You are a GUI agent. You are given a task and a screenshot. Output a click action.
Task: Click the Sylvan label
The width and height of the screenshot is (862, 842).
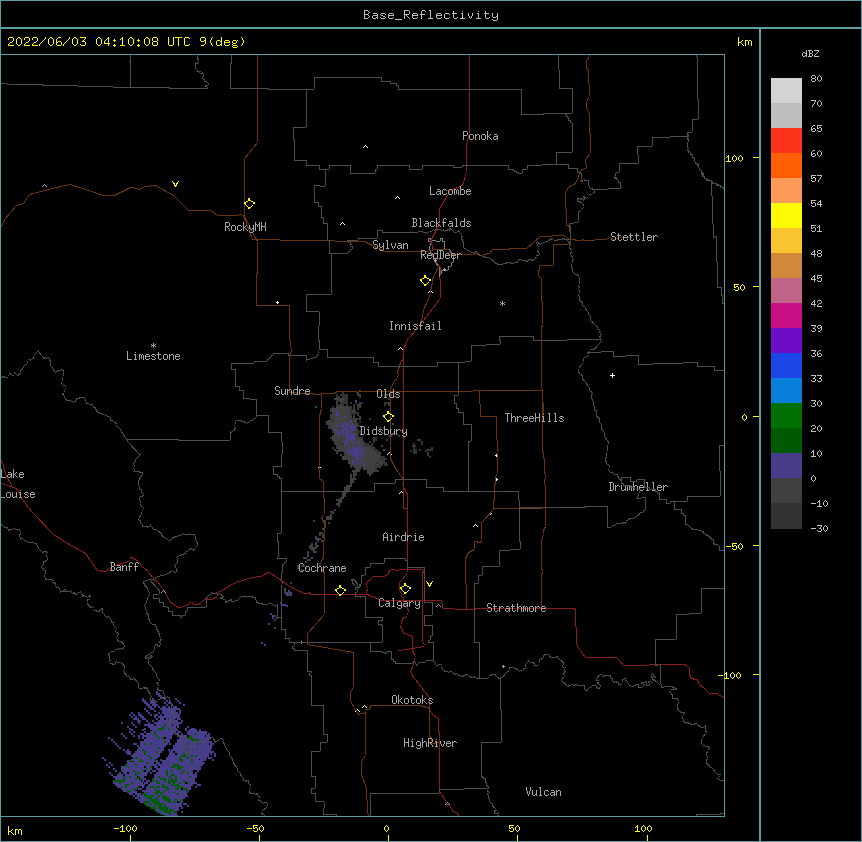coord(390,245)
